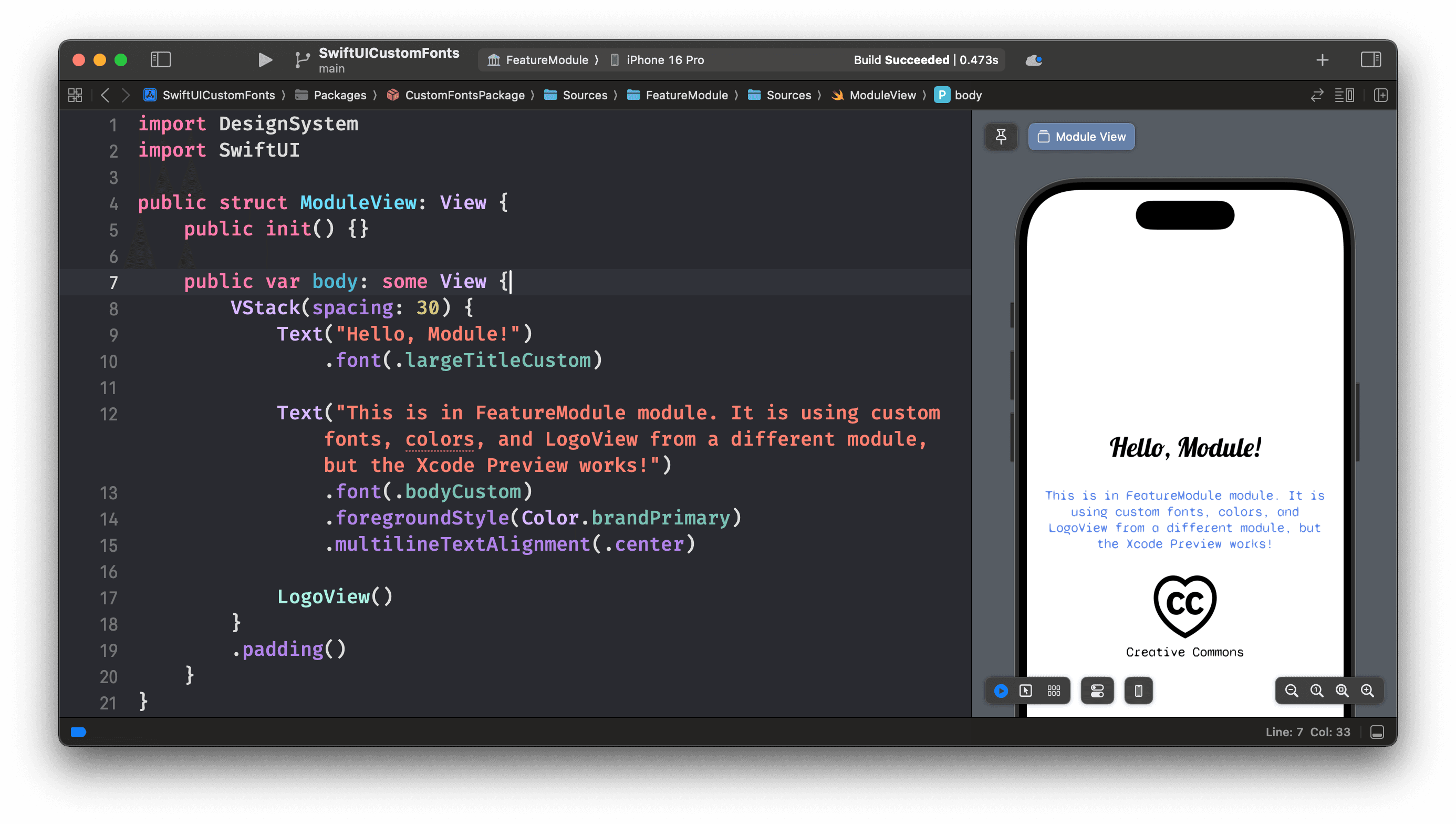Image resolution: width=1456 pixels, height=824 pixels.
Task: Pin the Module View preview
Action: point(1001,137)
